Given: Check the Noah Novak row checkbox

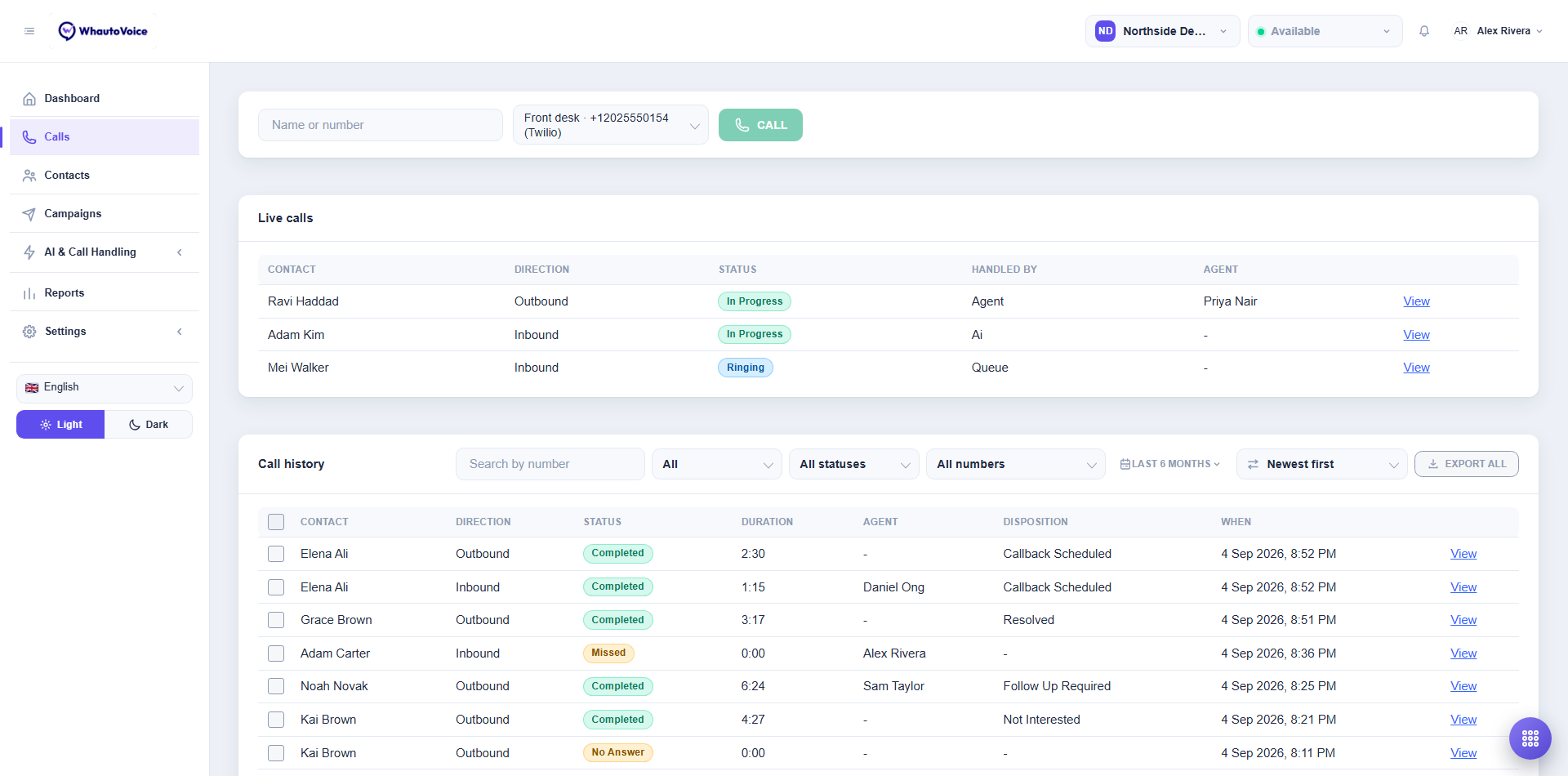Looking at the screenshot, I should [276, 686].
